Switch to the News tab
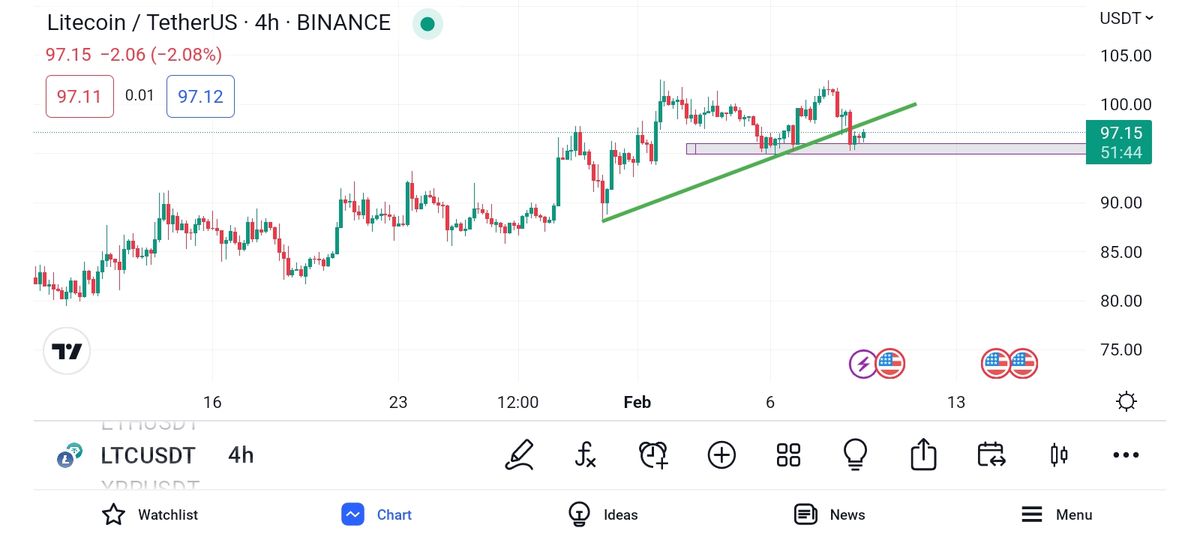This screenshot has height=540, width=1200. point(829,515)
